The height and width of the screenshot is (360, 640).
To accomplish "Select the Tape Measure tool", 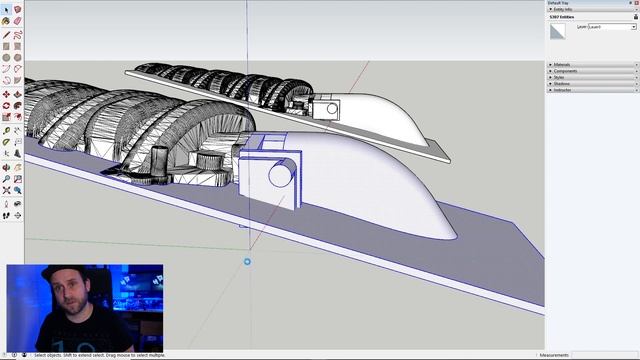I will point(6,131).
